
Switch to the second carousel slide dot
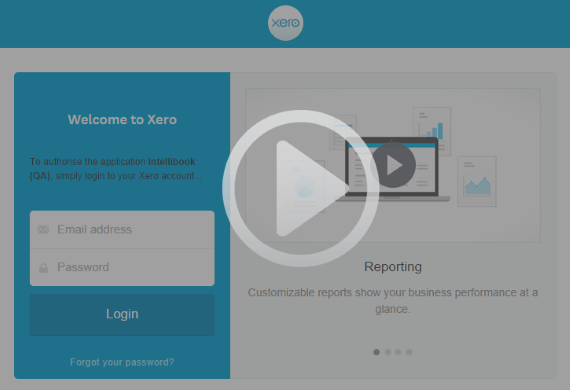pyautogui.click(x=388, y=352)
